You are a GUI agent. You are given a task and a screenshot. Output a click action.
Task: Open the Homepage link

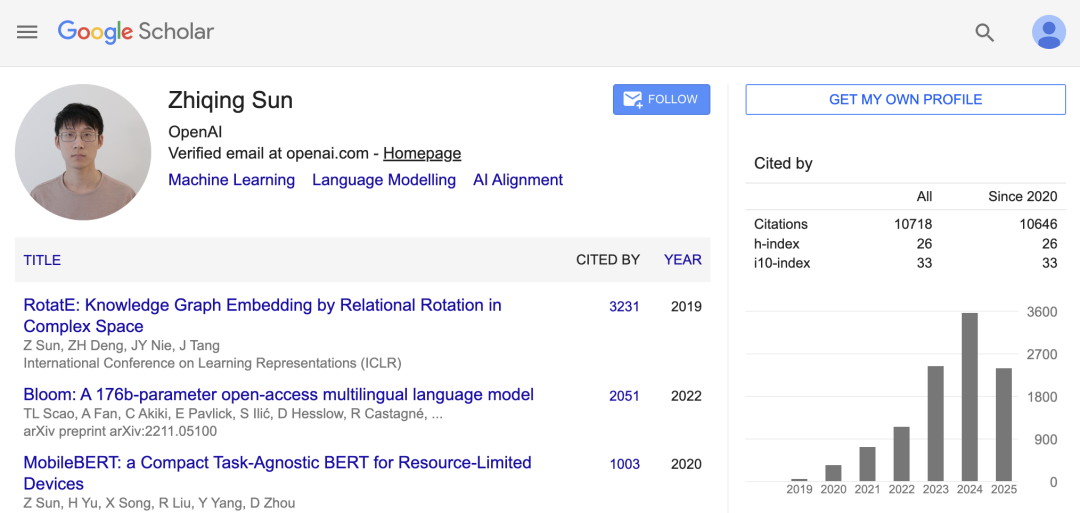(x=422, y=154)
